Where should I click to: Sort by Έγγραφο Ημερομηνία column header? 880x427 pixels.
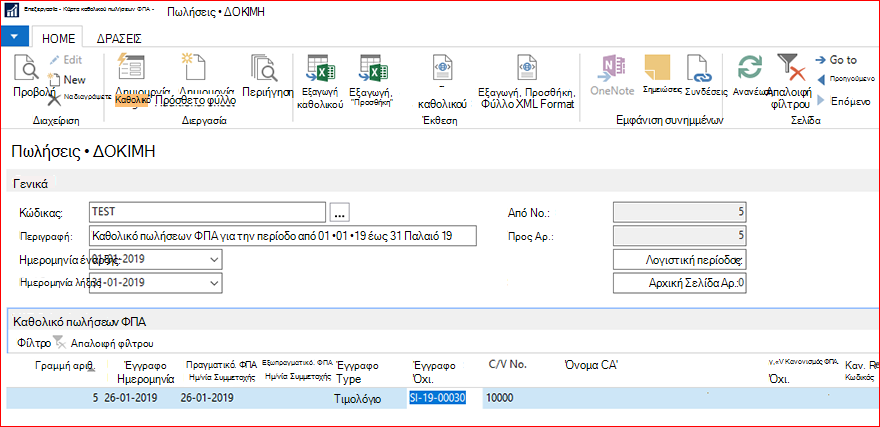point(148,372)
